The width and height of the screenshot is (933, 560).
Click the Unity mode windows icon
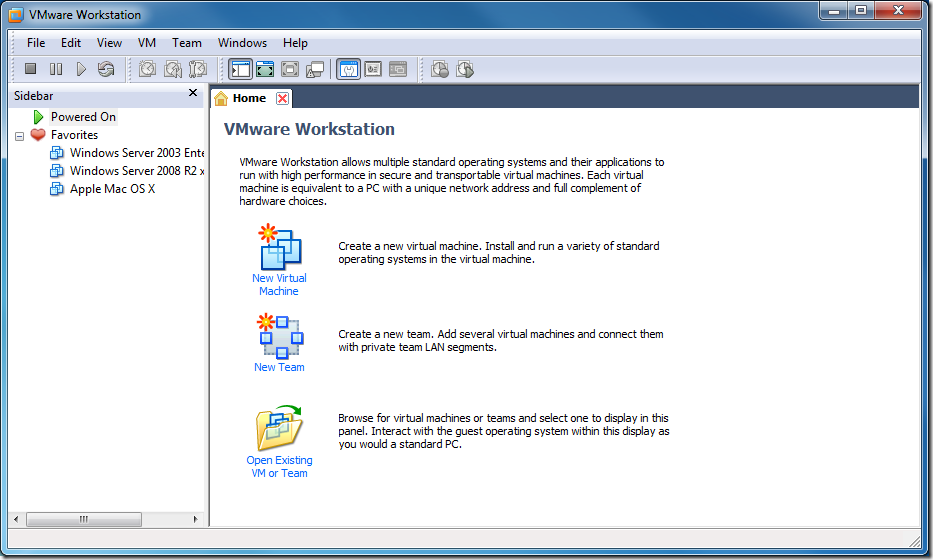[x=315, y=70]
